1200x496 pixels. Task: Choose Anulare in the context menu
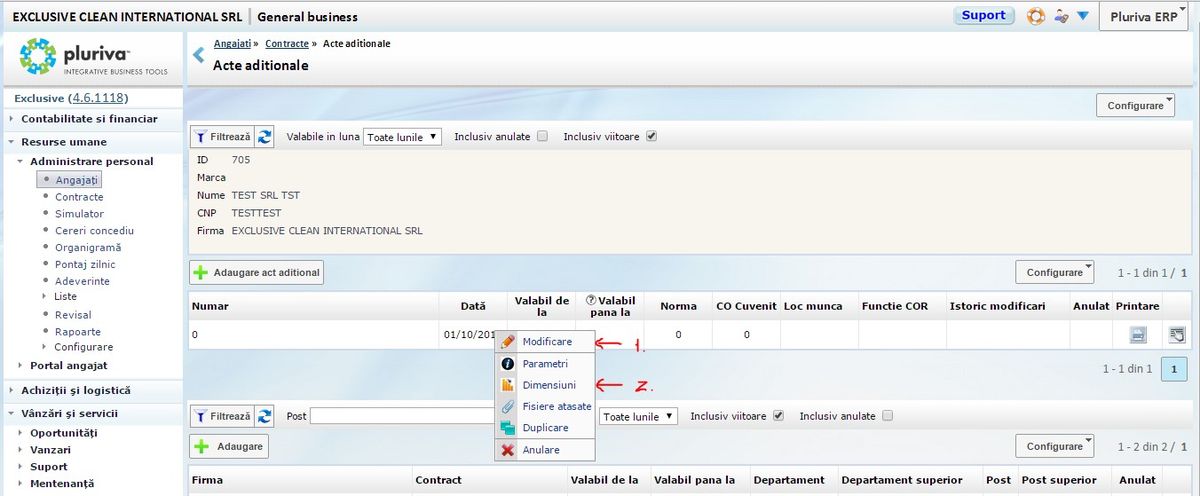click(x=541, y=450)
